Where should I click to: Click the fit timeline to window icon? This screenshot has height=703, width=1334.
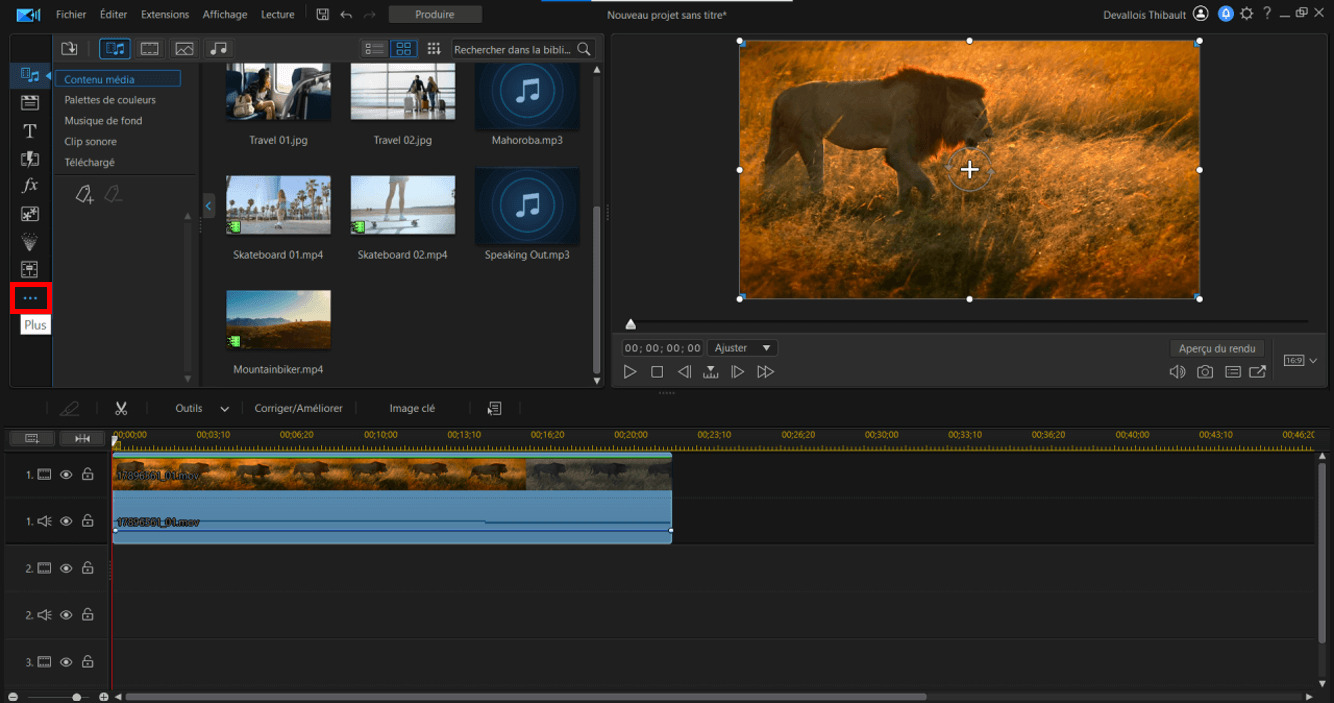(82, 438)
